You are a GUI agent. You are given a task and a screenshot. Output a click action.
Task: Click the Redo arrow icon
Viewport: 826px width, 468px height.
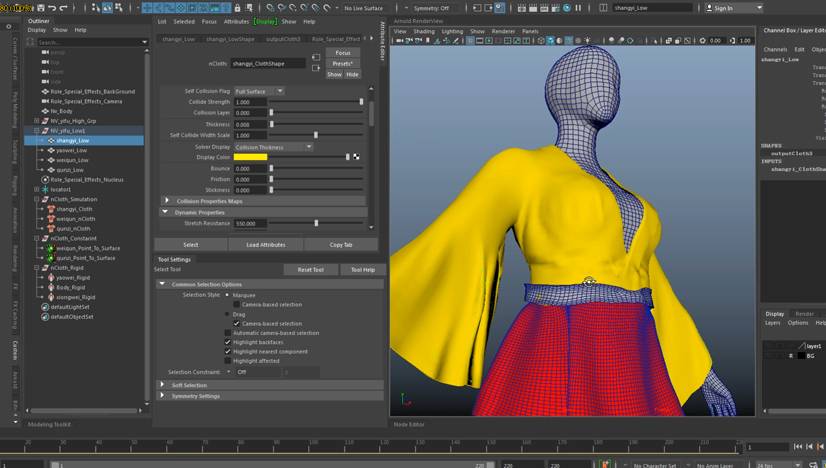coord(64,8)
